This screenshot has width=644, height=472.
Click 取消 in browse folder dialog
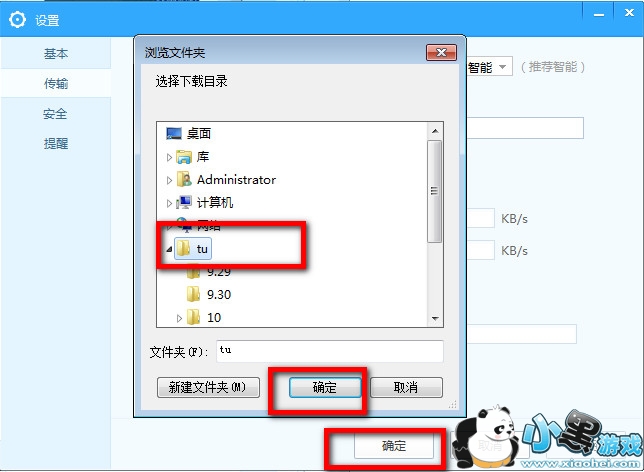[x=406, y=387]
